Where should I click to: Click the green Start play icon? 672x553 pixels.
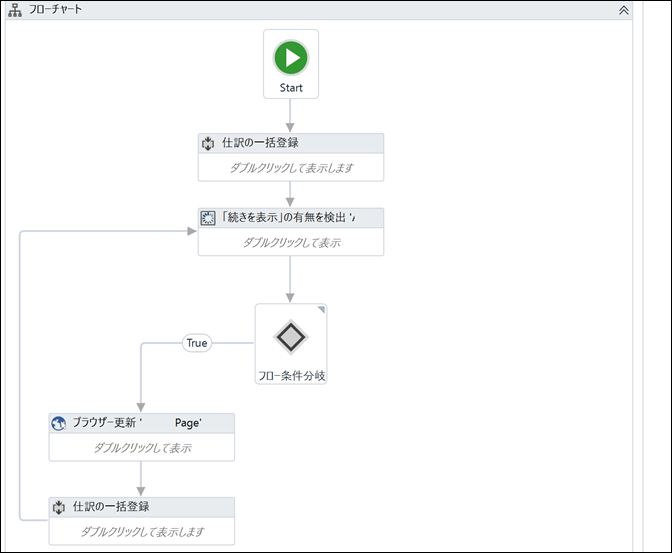(x=291, y=57)
